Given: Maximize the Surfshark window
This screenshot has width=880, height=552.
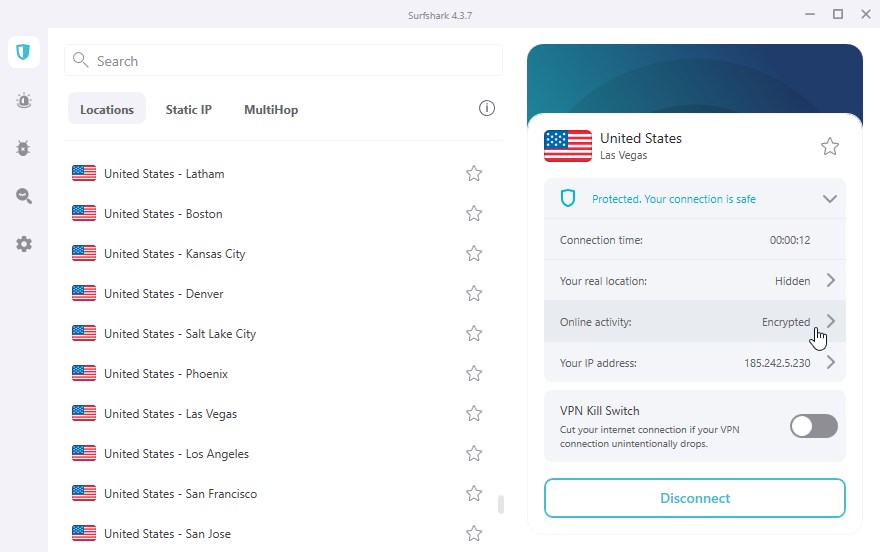Looking at the screenshot, I should pyautogui.click(x=838, y=14).
